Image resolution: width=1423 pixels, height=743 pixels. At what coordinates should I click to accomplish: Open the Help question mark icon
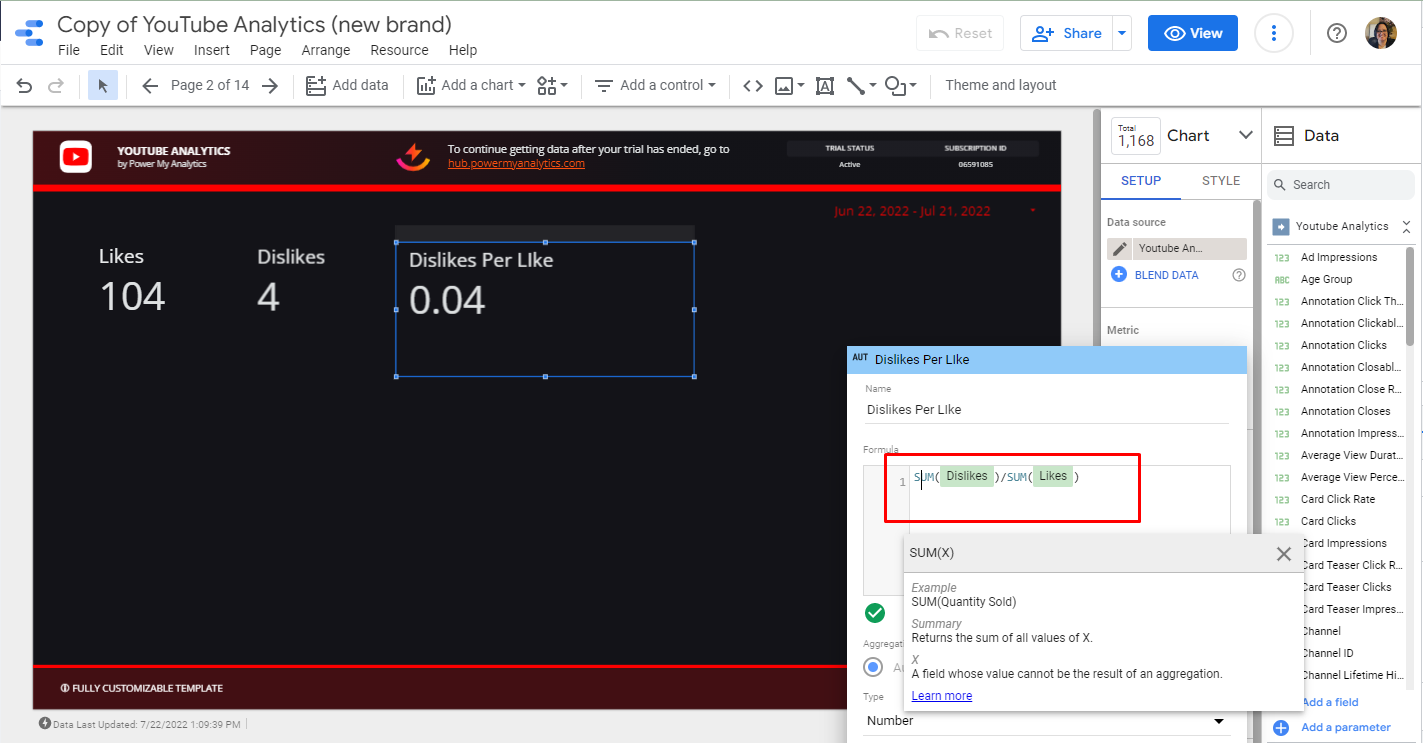point(1337,33)
